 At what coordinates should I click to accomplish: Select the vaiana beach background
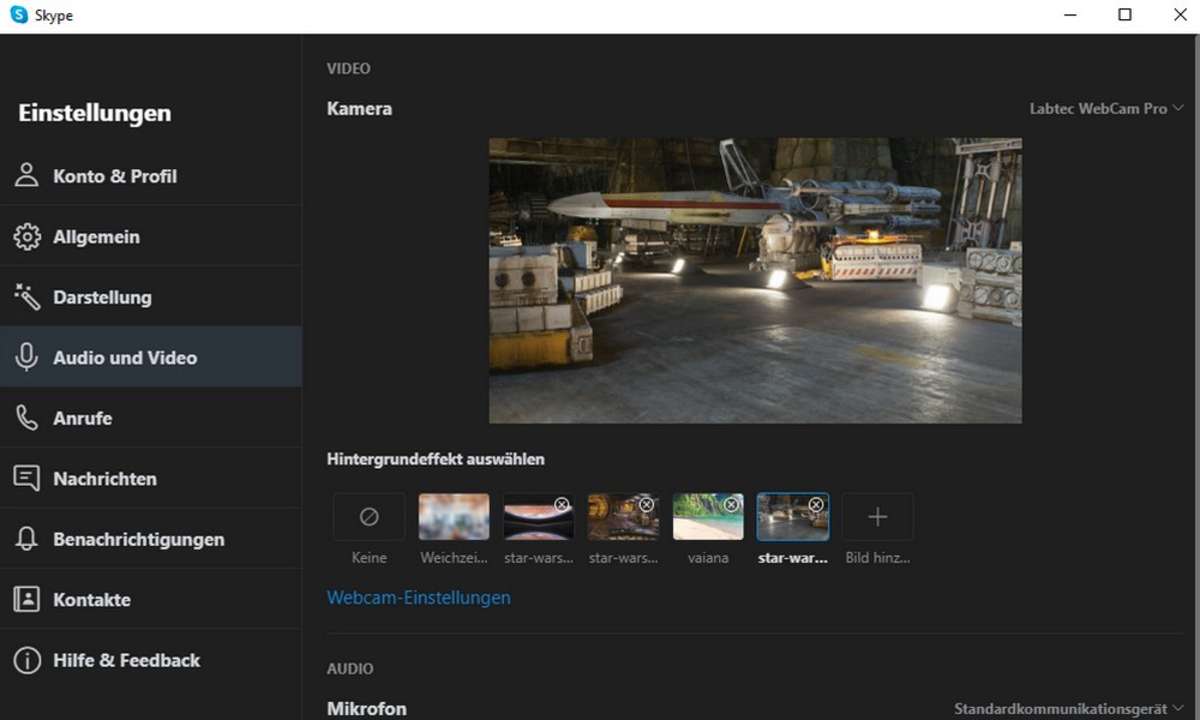[x=708, y=517]
